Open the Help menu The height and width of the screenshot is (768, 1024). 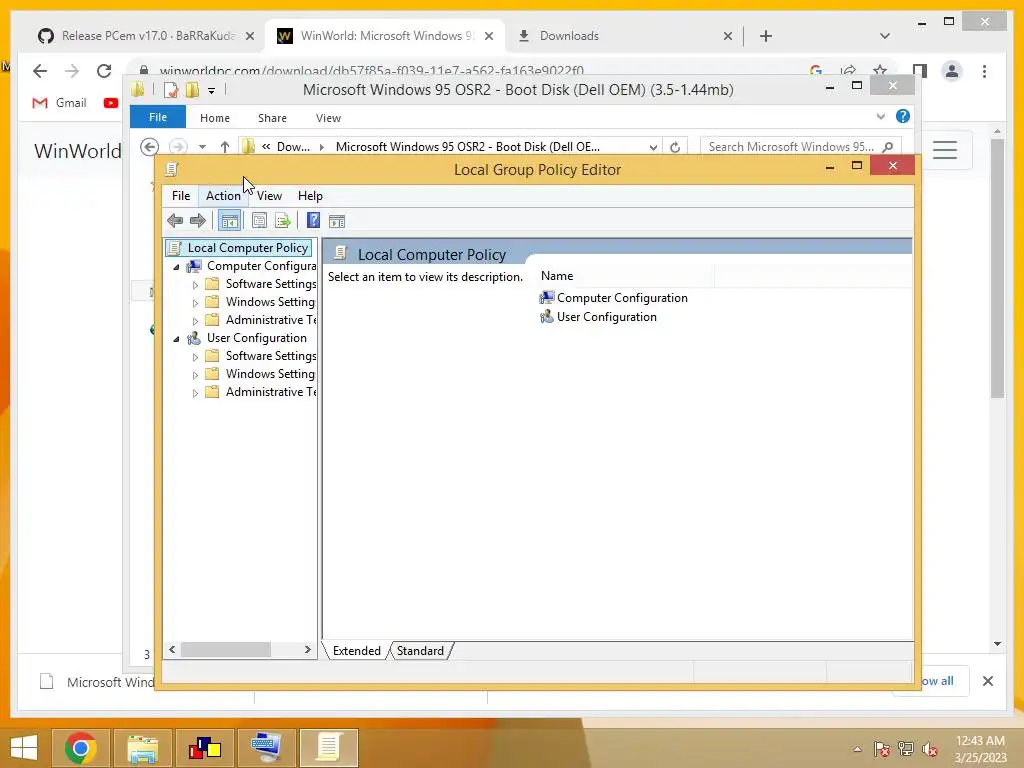tap(310, 196)
